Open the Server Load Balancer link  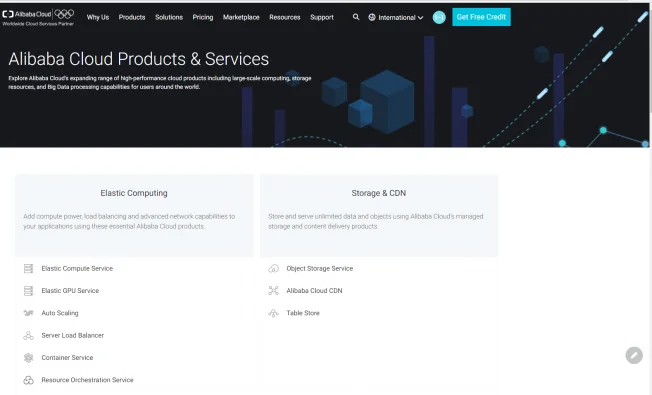[x=73, y=336]
